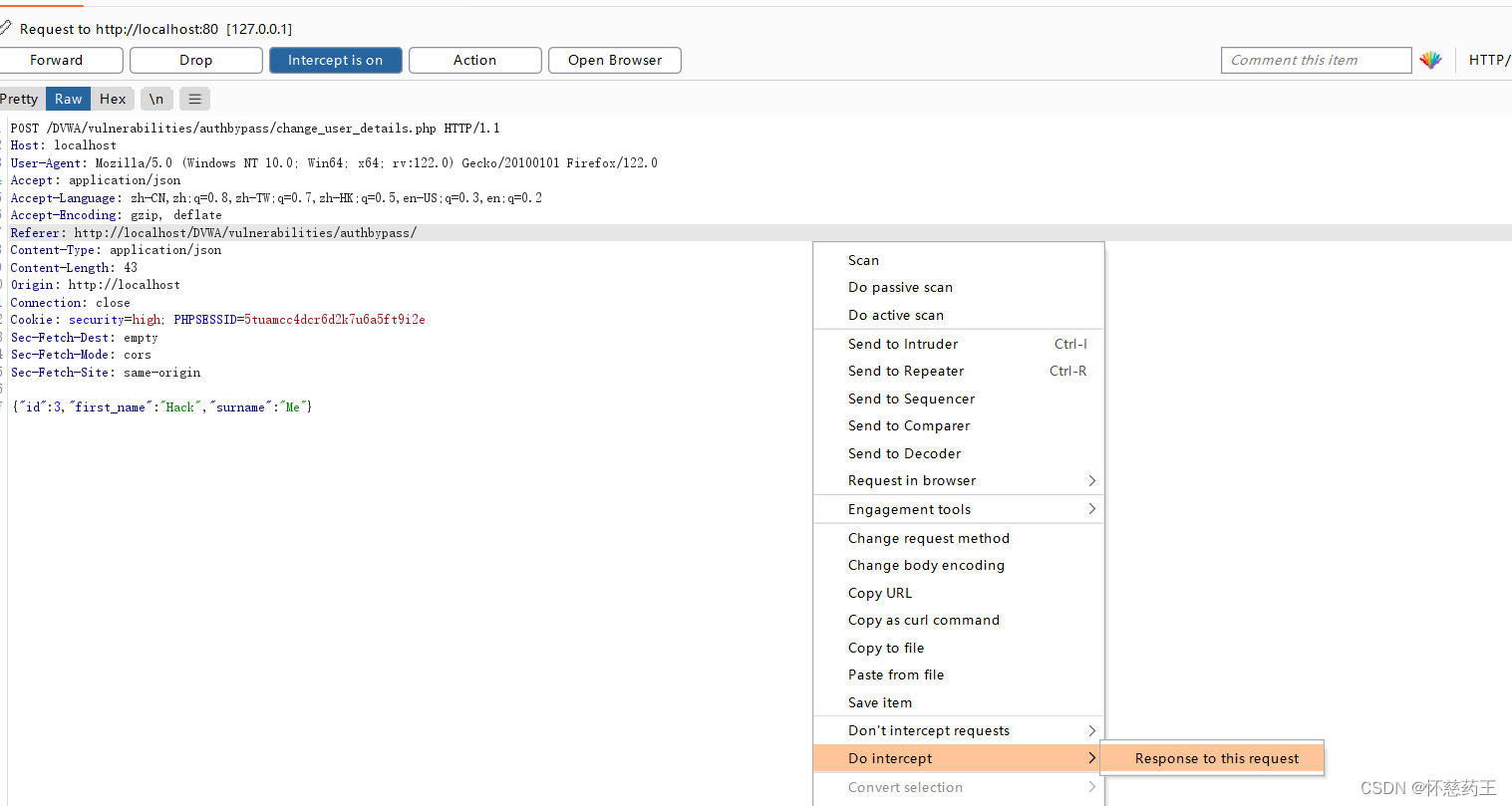This screenshot has width=1512, height=806.
Task: Choose Paste from file
Action: click(x=959, y=674)
